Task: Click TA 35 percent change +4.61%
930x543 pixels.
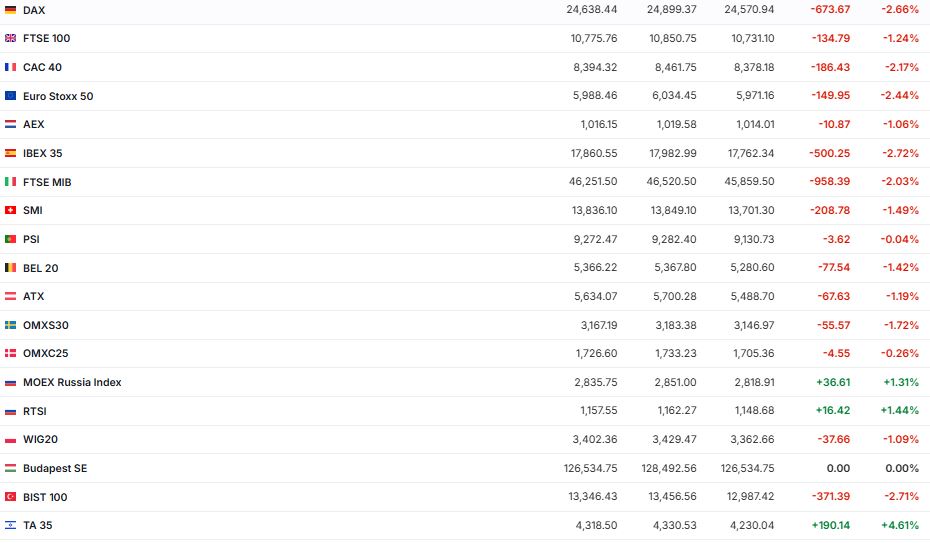Action: pos(900,525)
